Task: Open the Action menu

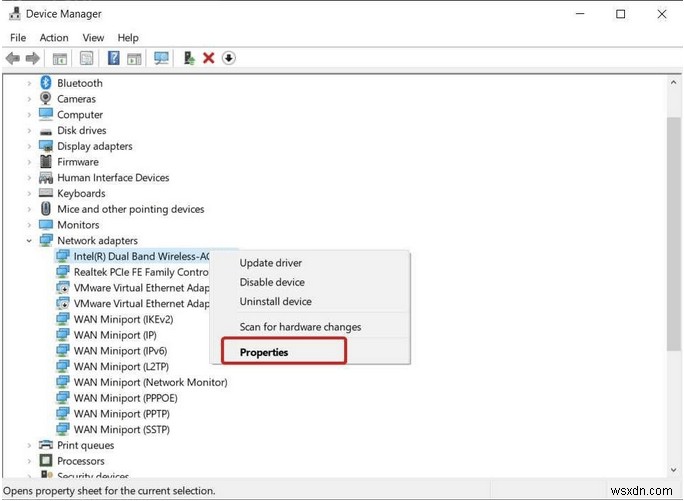Action: tap(54, 38)
